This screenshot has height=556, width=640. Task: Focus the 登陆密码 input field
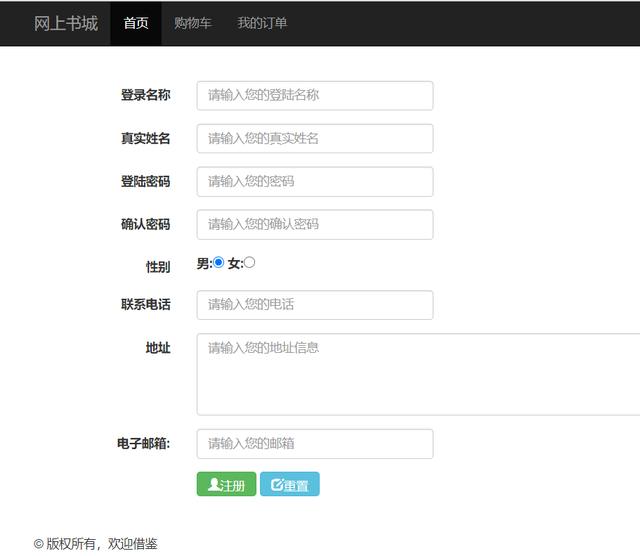(x=315, y=182)
